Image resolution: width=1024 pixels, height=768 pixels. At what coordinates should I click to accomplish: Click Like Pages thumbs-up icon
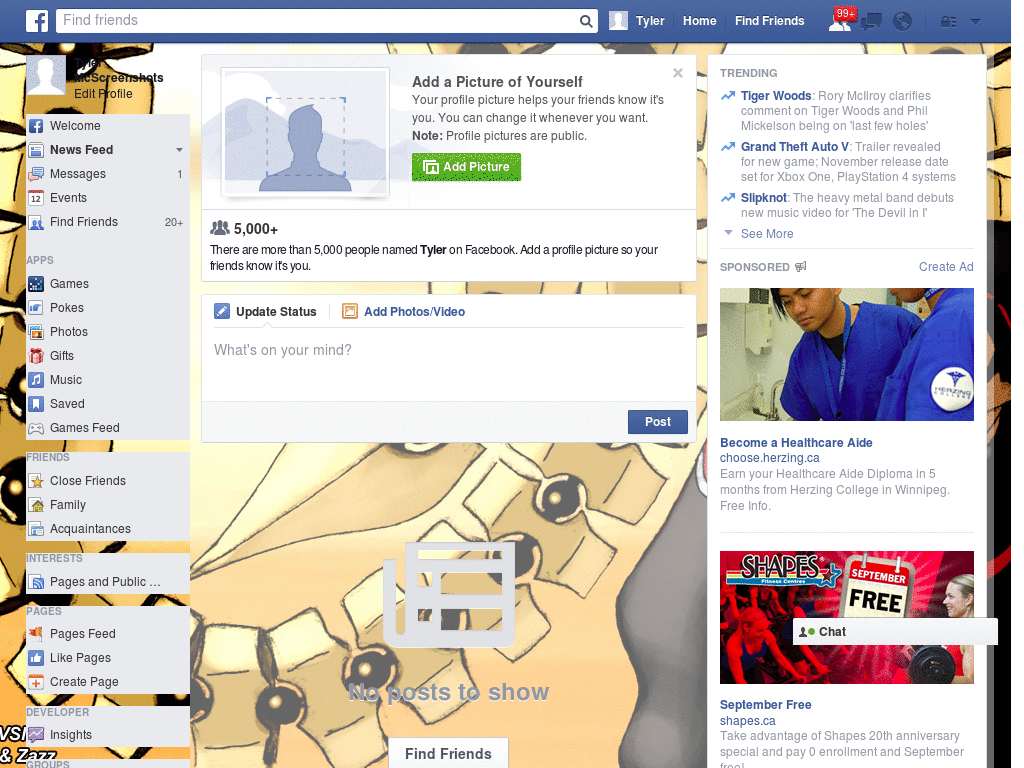36,658
